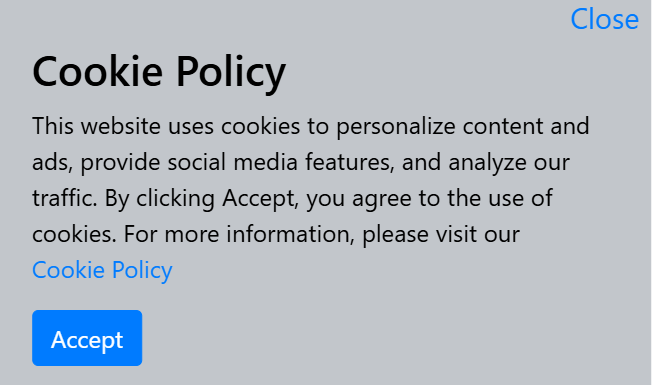Click the word 'clicking' in the third line
The width and height of the screenshot is (652, 385).
175,199
